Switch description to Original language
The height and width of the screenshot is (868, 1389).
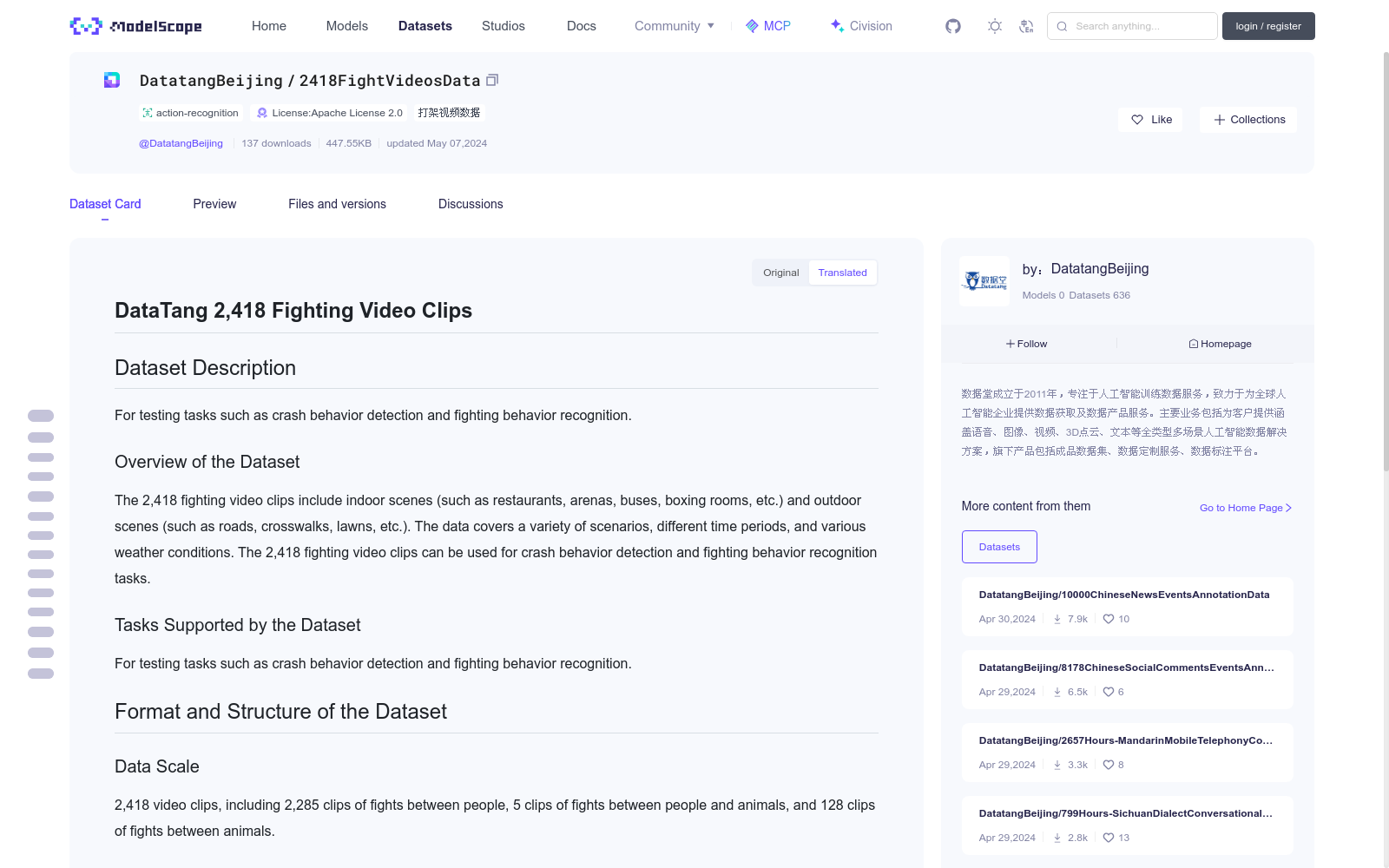pos(781,273)
